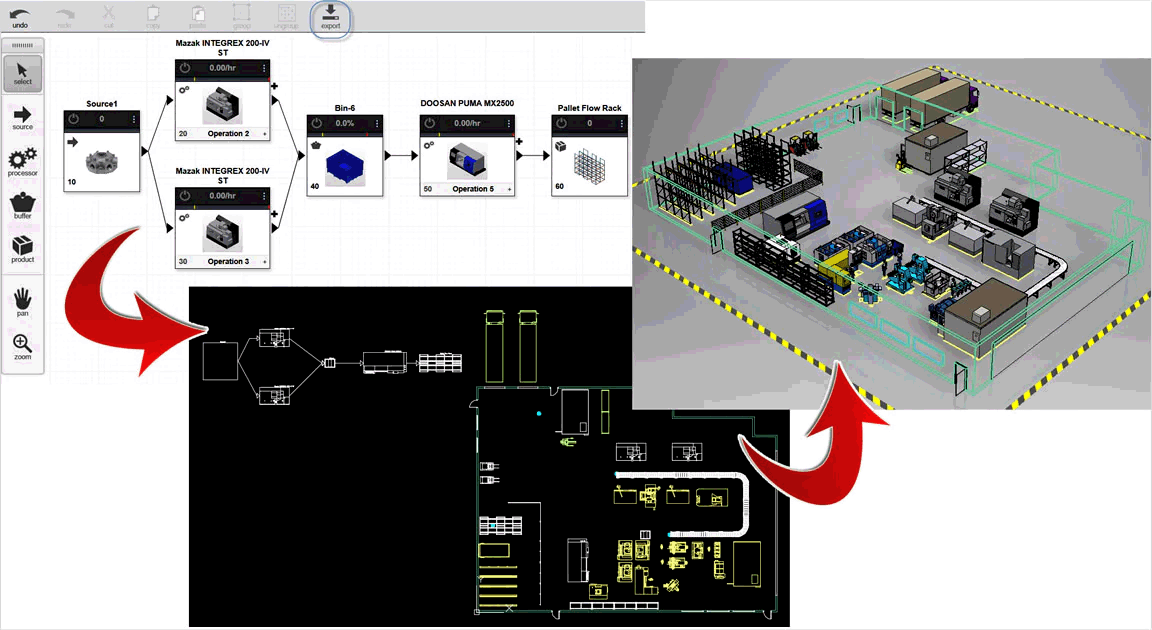This screenshot has width=1152, height=630.
Task: Toggle power on the Source1 node
Action: tap(74, 119)
